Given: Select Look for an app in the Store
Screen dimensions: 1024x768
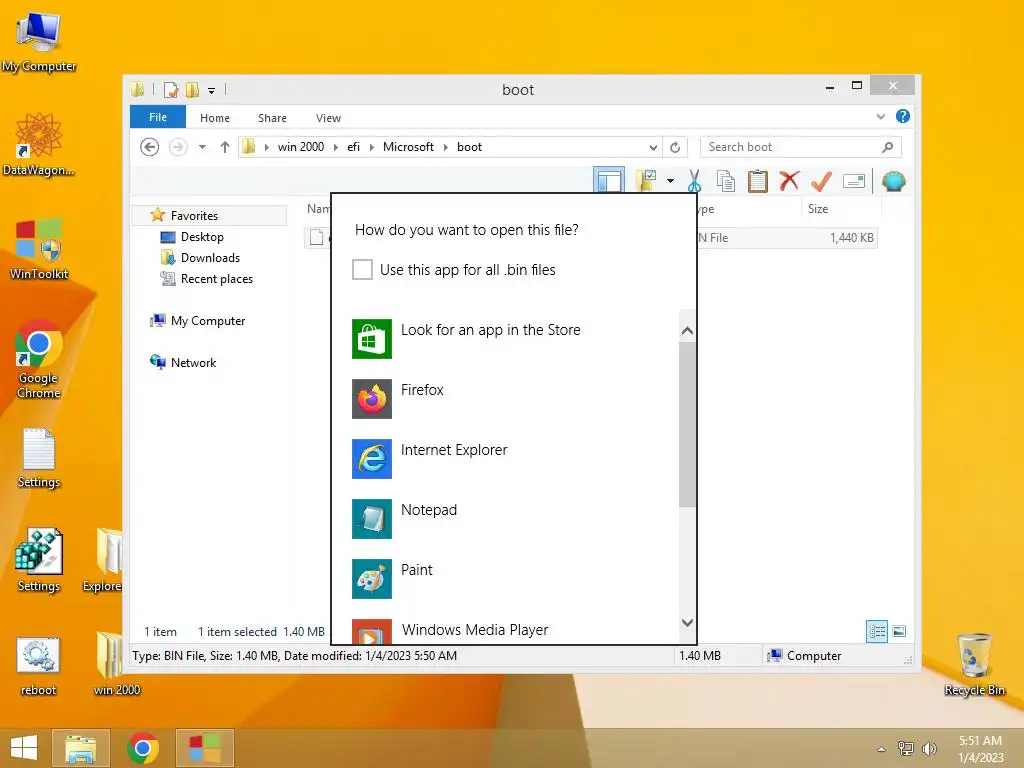Looking at the screenshot, I should (515, 338).
